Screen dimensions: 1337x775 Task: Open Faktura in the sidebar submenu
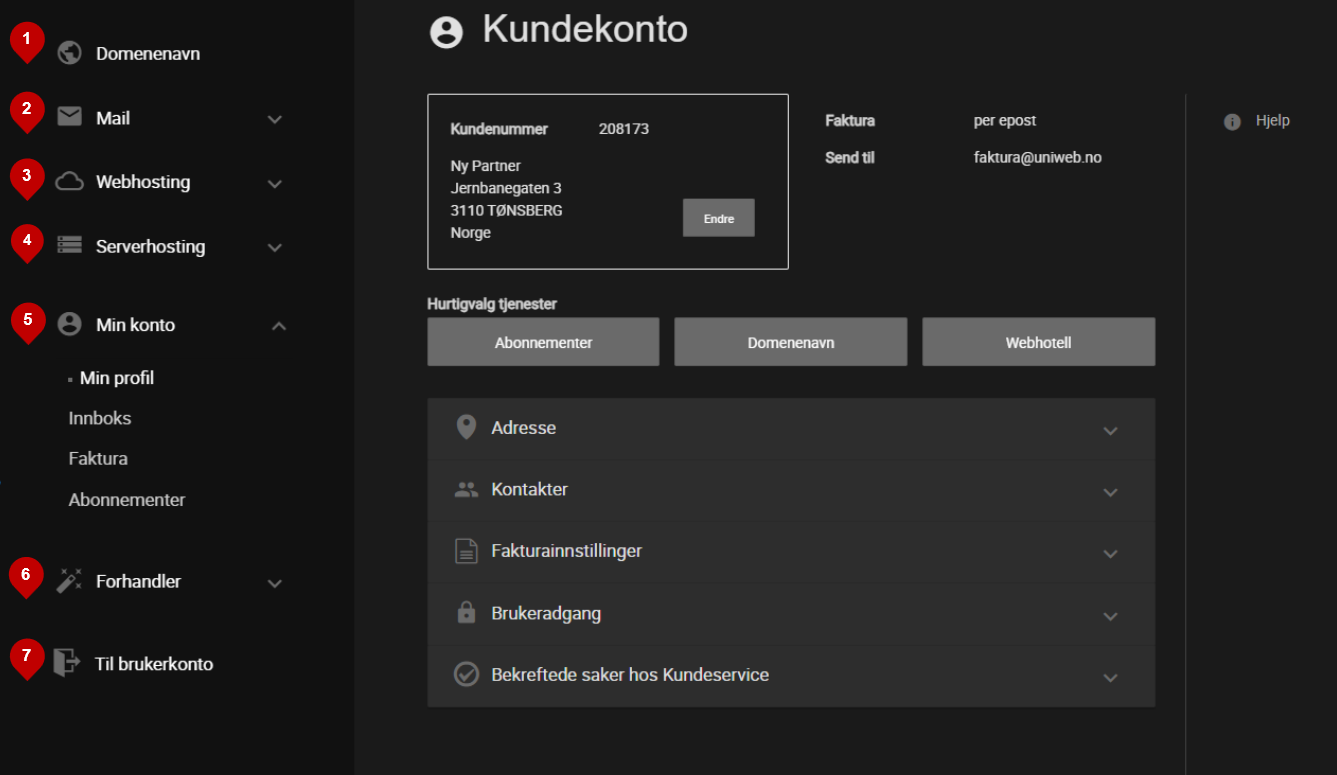pos(98,459)
